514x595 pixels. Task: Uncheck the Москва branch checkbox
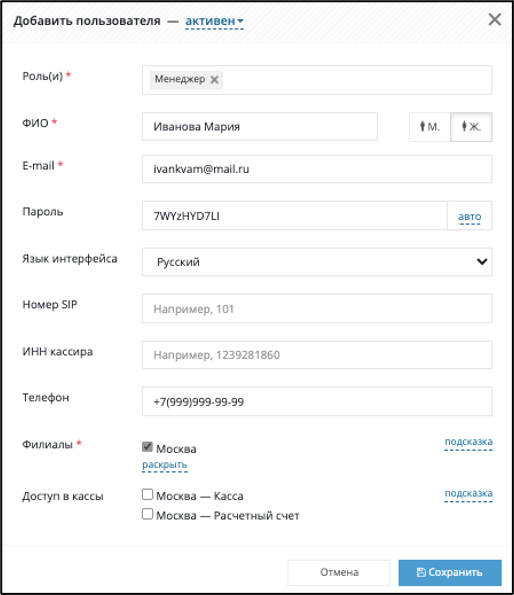(x=147, y=447)
